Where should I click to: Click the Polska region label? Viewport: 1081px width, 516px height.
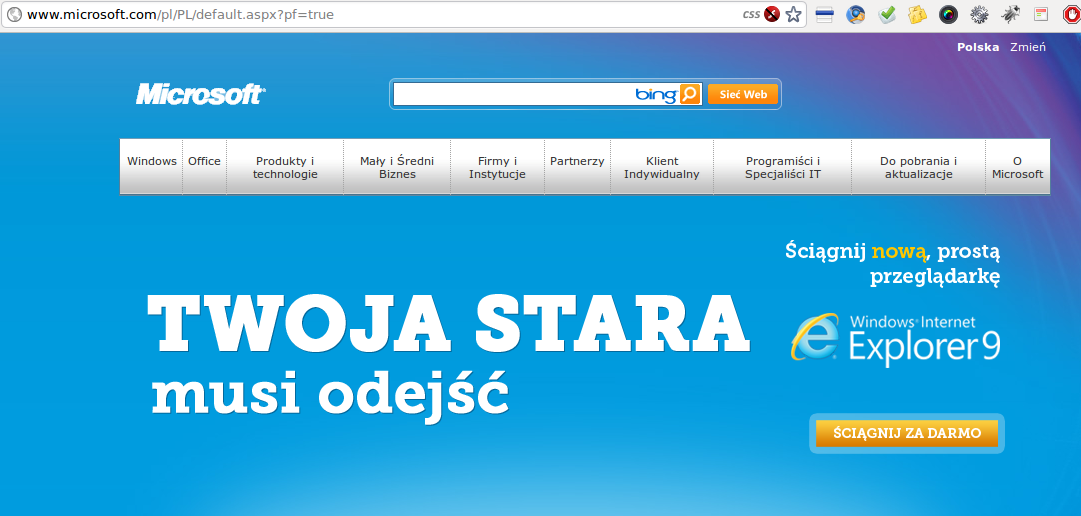tap(978, 48)
